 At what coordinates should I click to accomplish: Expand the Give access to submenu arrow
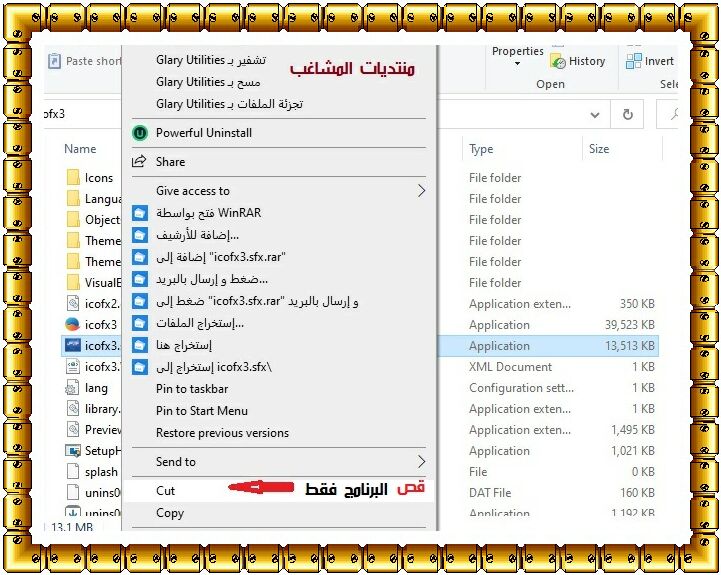click(421, 191)
